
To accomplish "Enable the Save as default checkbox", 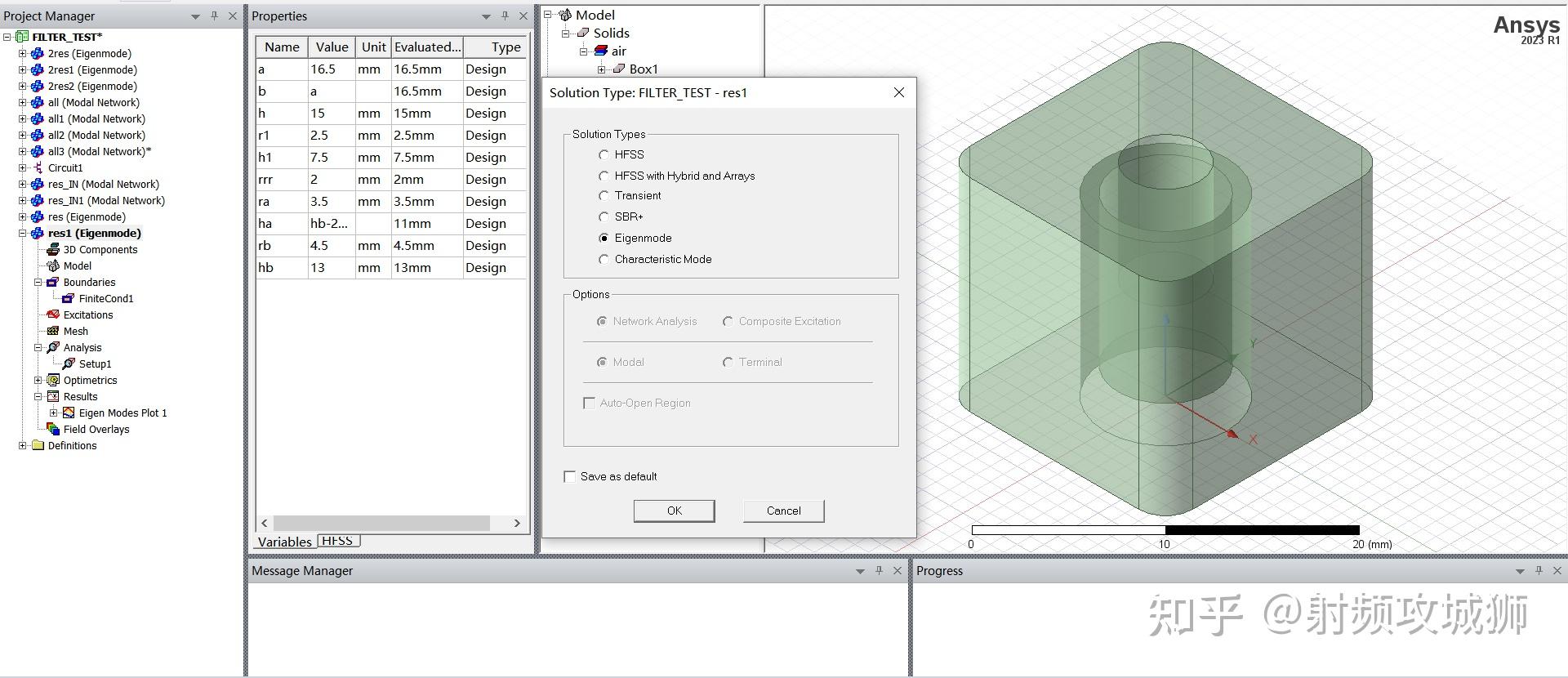I will pyautogui.click(x=570, y=476).
